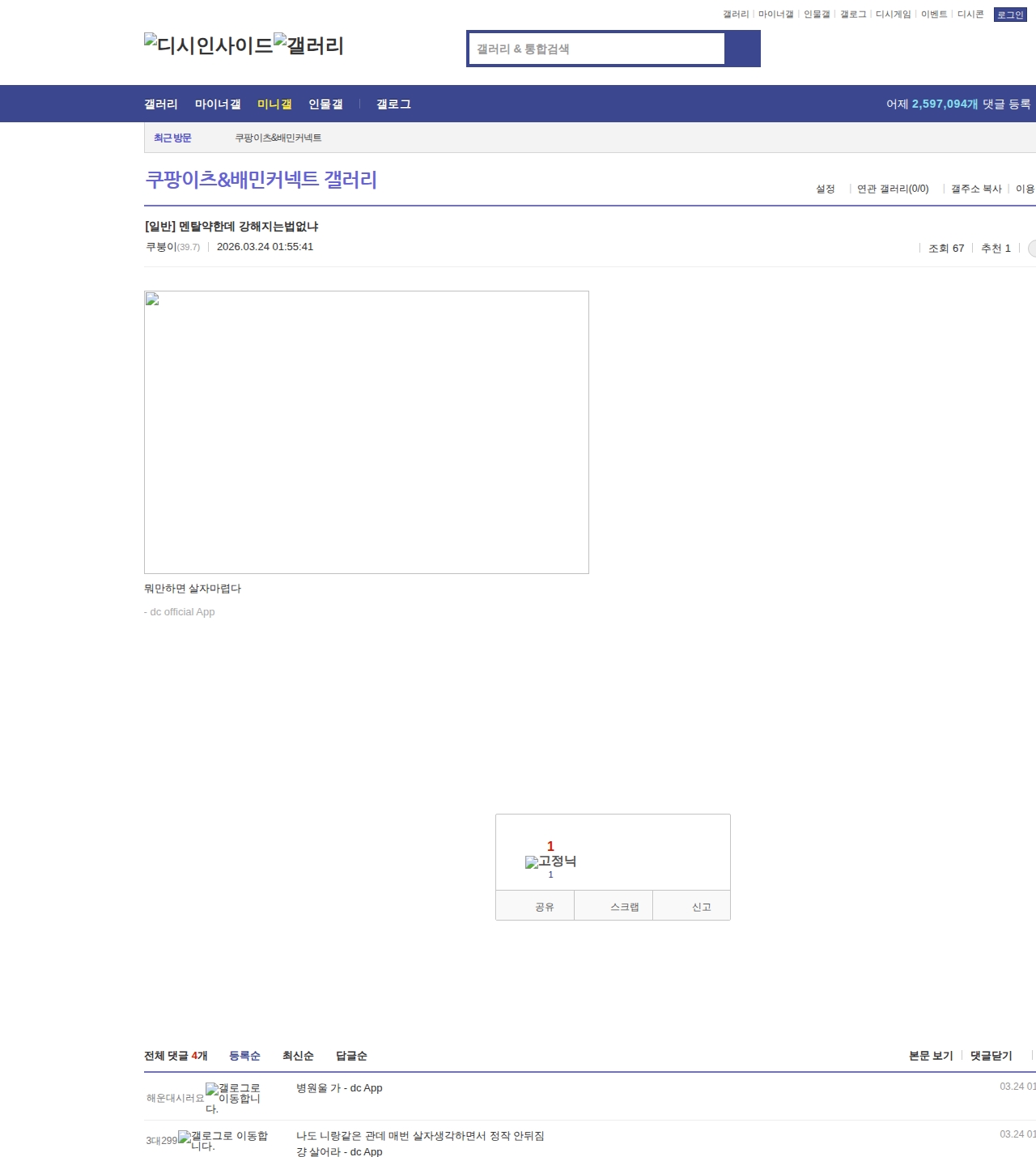This screenshot has width=1036, height=1157.
Task: Click the body text 뭐만하면 살자마렵다
Action: point(193,589)
